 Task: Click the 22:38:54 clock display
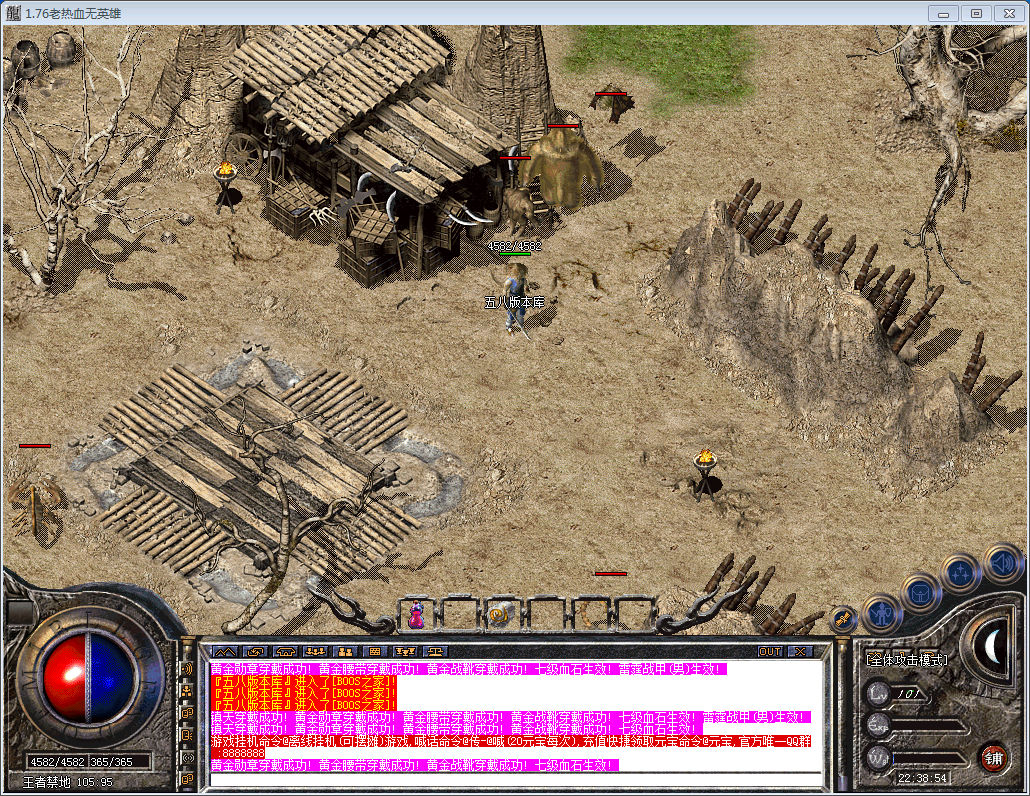click(922, 778)
